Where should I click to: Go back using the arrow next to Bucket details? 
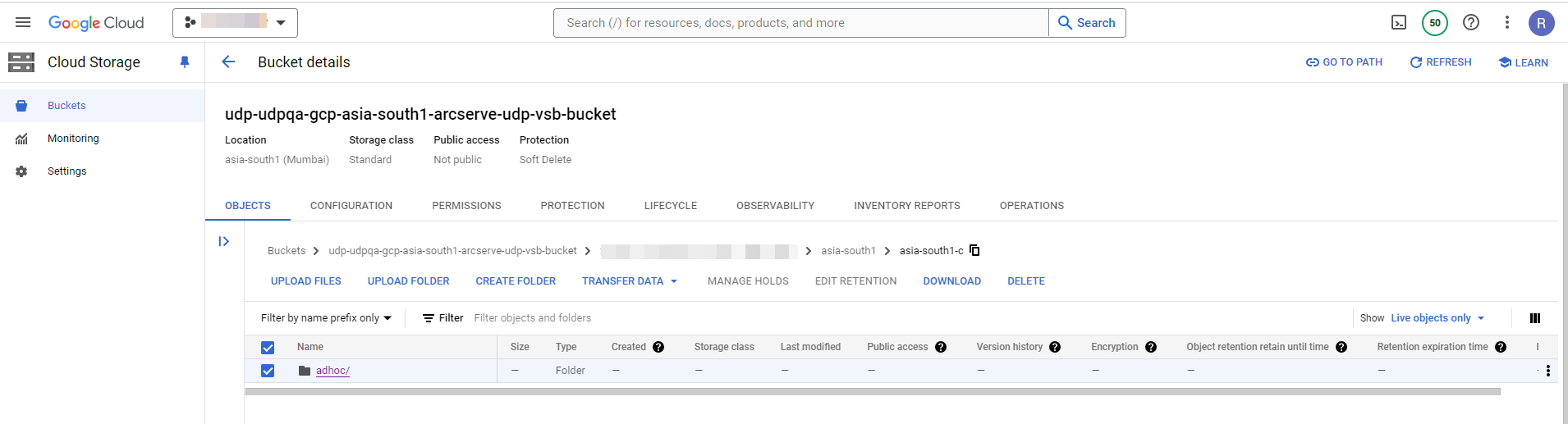point(228,62)
